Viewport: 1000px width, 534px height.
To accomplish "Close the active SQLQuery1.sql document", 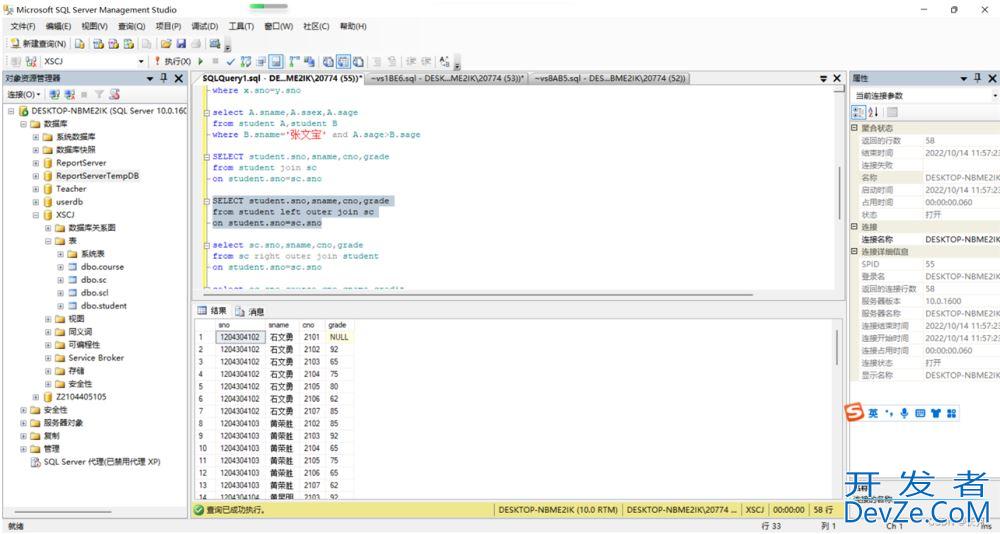I will click(837, 78).
